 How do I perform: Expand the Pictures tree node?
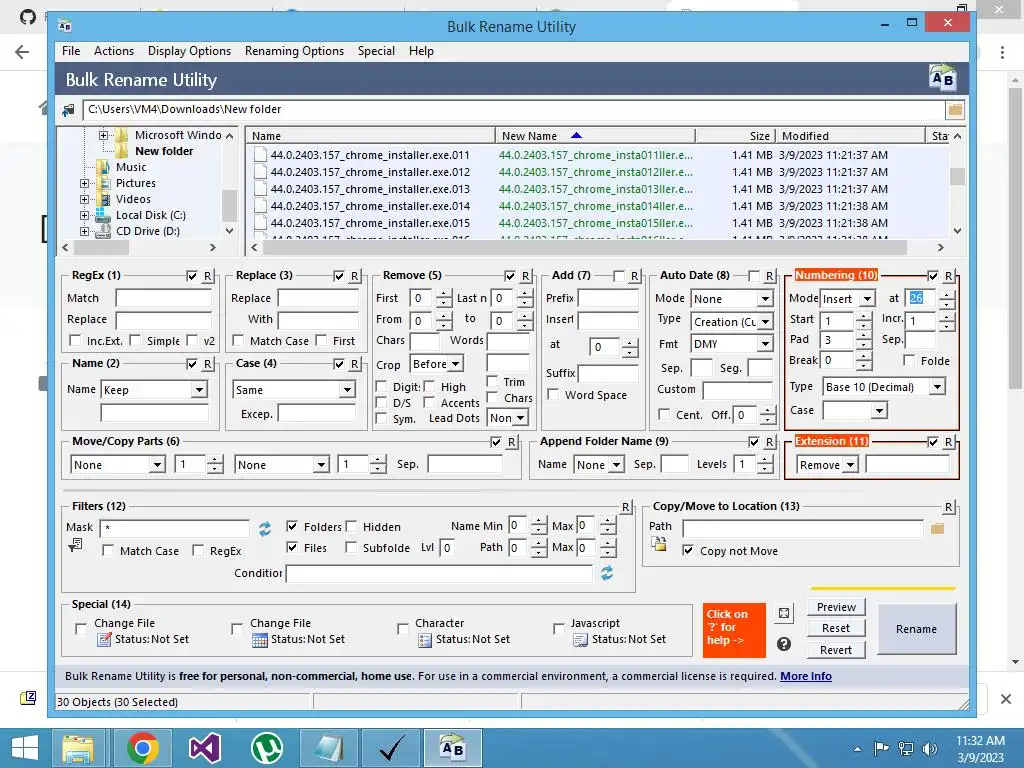pyautogui.click(x=84, y=184)
